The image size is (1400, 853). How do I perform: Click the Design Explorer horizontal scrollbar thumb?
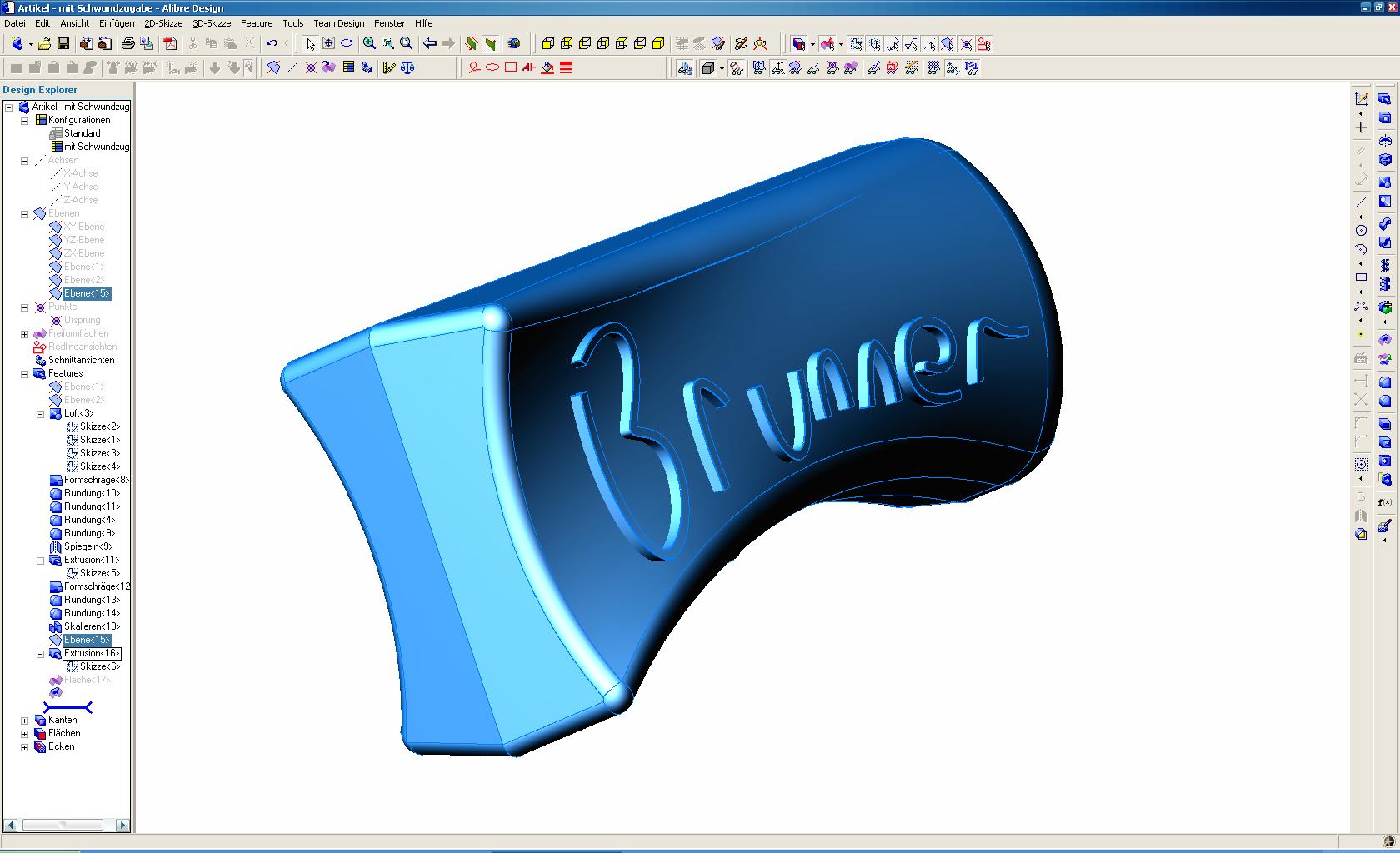point(62,825)
